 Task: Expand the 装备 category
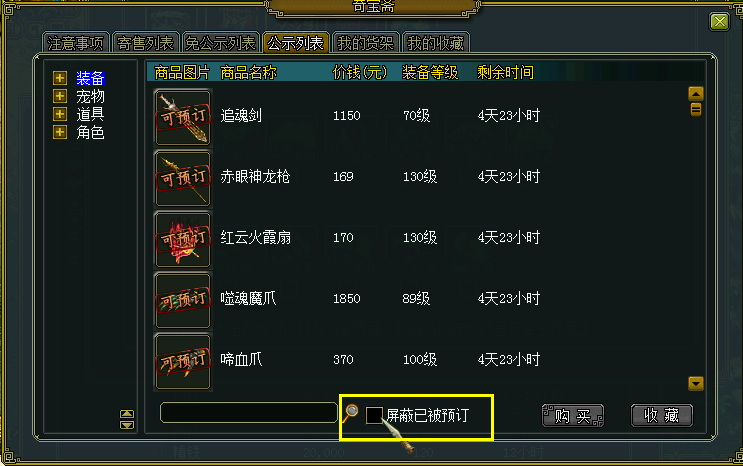(60, 78)
